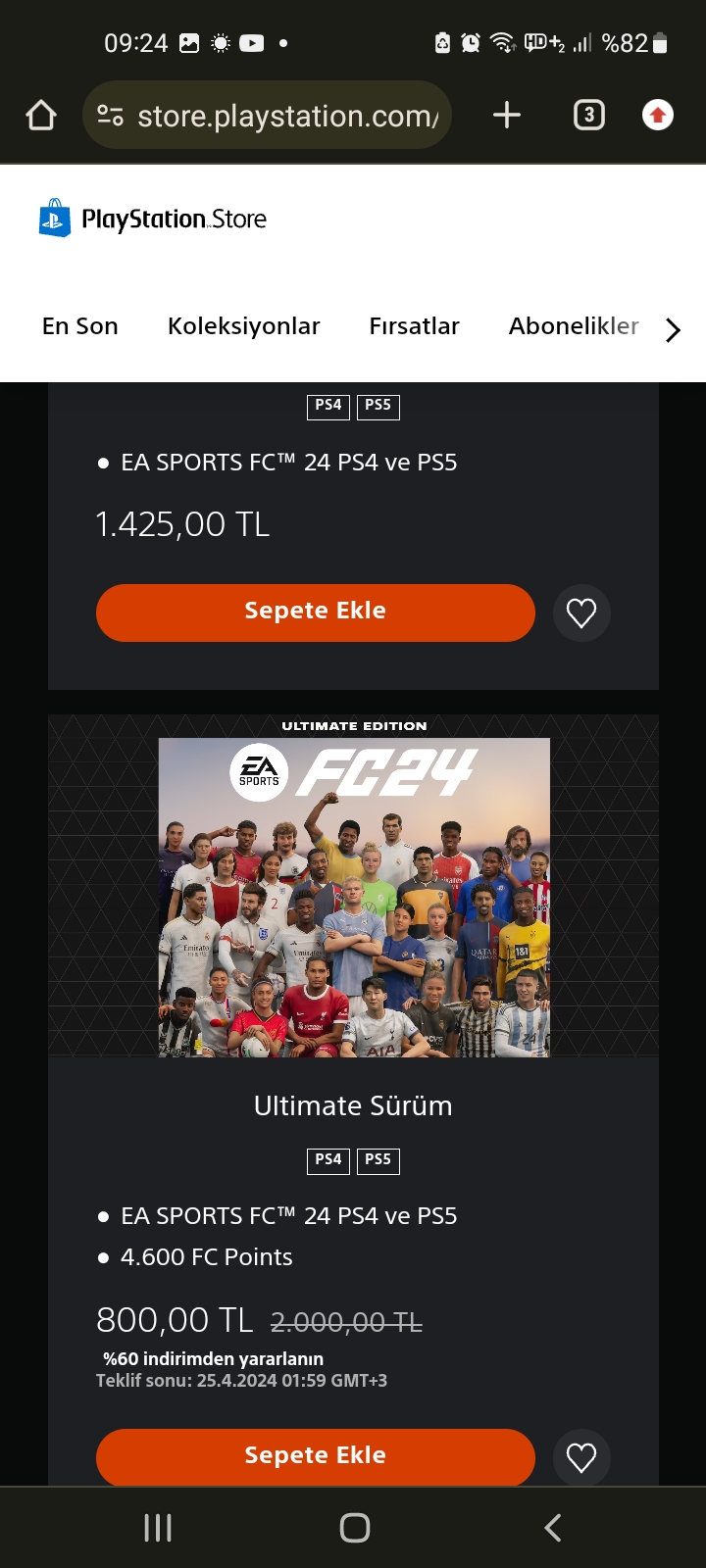Open a new browser tab

pos(506,116)
